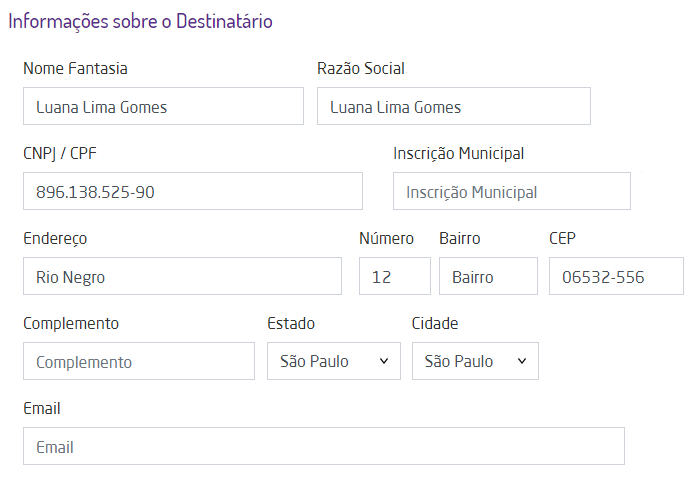Expand the Cidade dropdown
692x489 pixels.
474,361
